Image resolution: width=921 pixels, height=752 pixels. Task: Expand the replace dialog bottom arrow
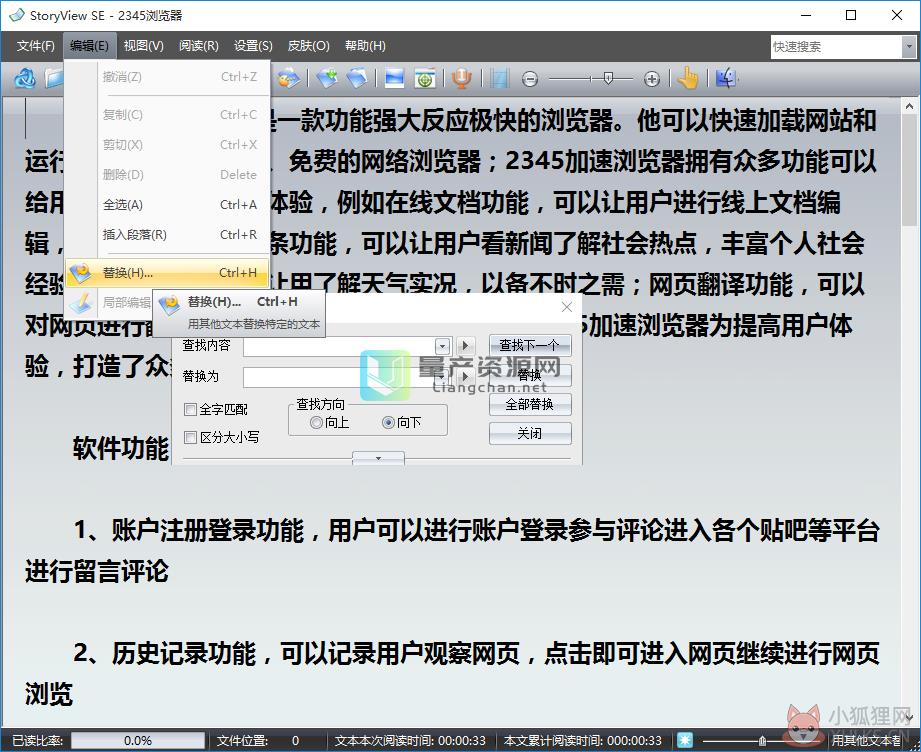coord(378,458)
